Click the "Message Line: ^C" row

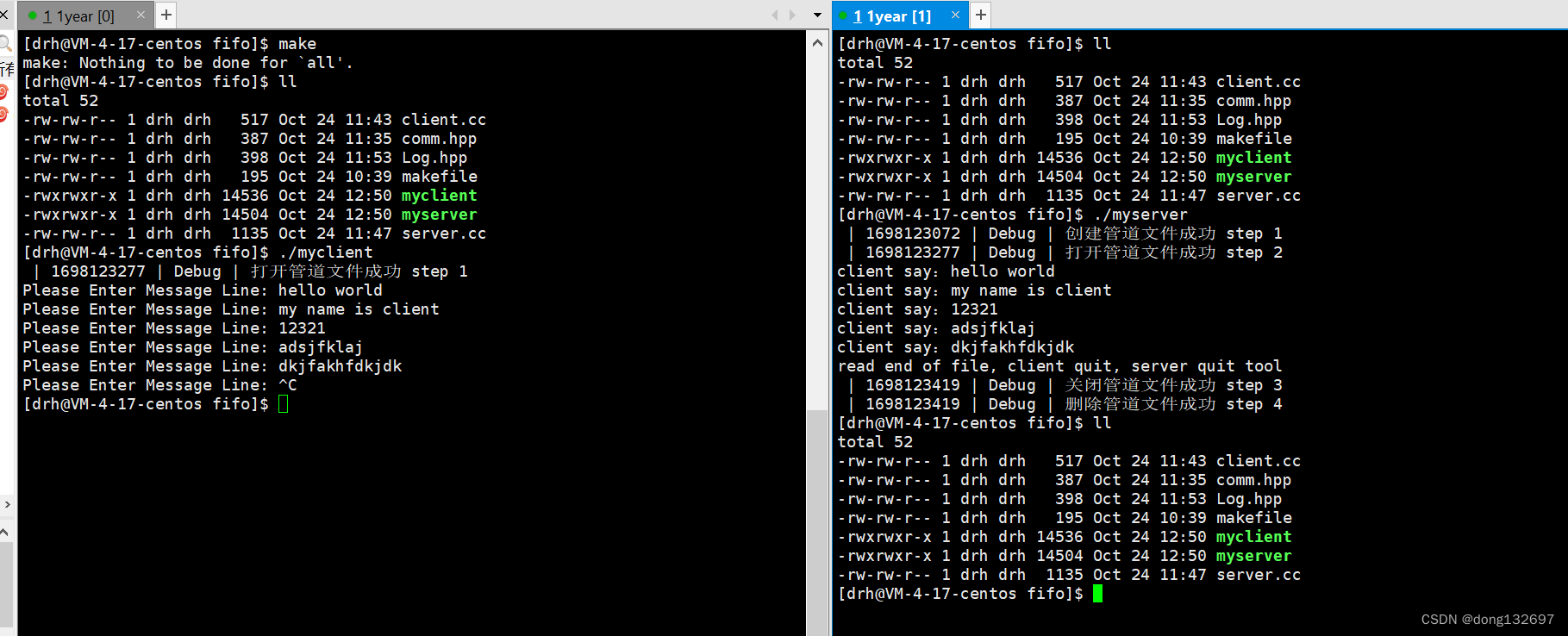click(159, 385)
